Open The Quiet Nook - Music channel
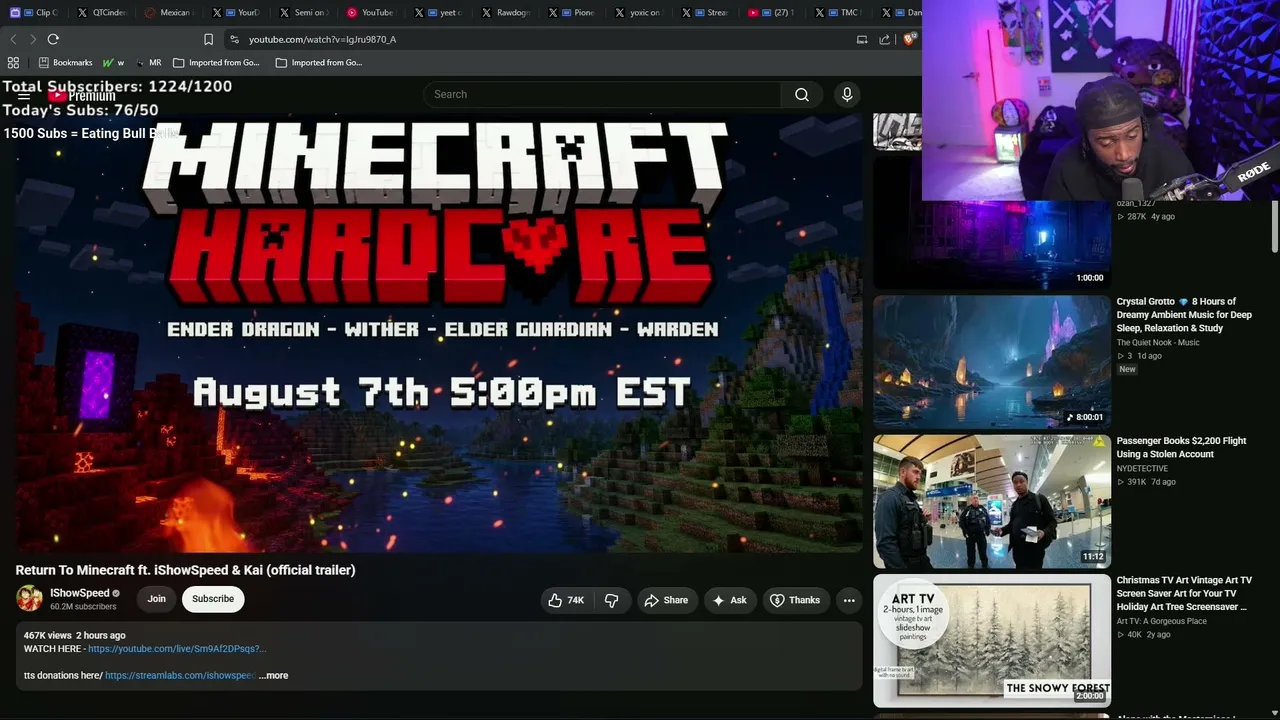 (1158, 343)
